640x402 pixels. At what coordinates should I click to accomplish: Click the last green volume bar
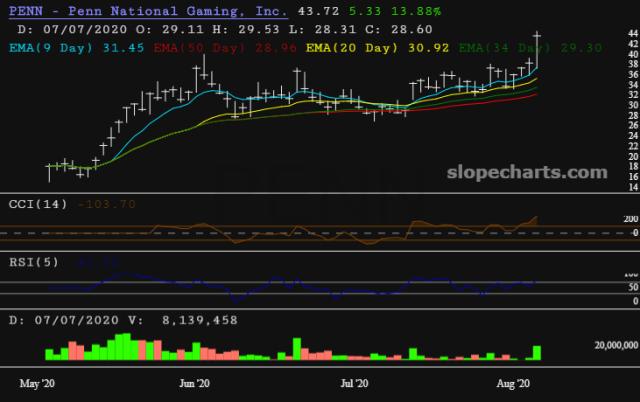point(538,353)
